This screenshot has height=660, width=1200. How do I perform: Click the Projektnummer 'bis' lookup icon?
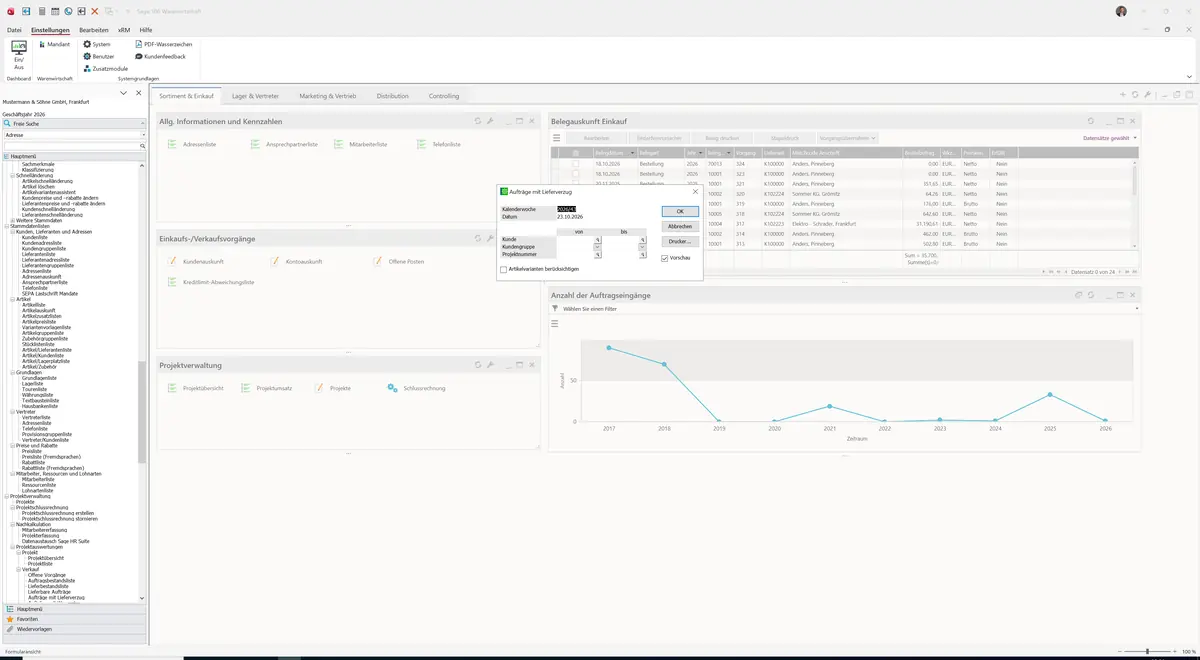click(643, 255)
